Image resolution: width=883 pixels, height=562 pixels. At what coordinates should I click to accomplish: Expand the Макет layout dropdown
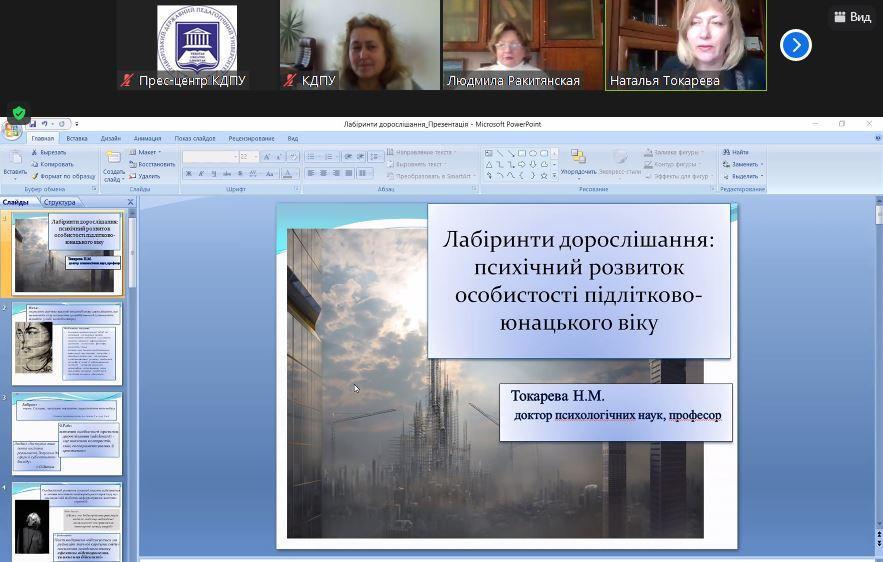coord(148,152)
